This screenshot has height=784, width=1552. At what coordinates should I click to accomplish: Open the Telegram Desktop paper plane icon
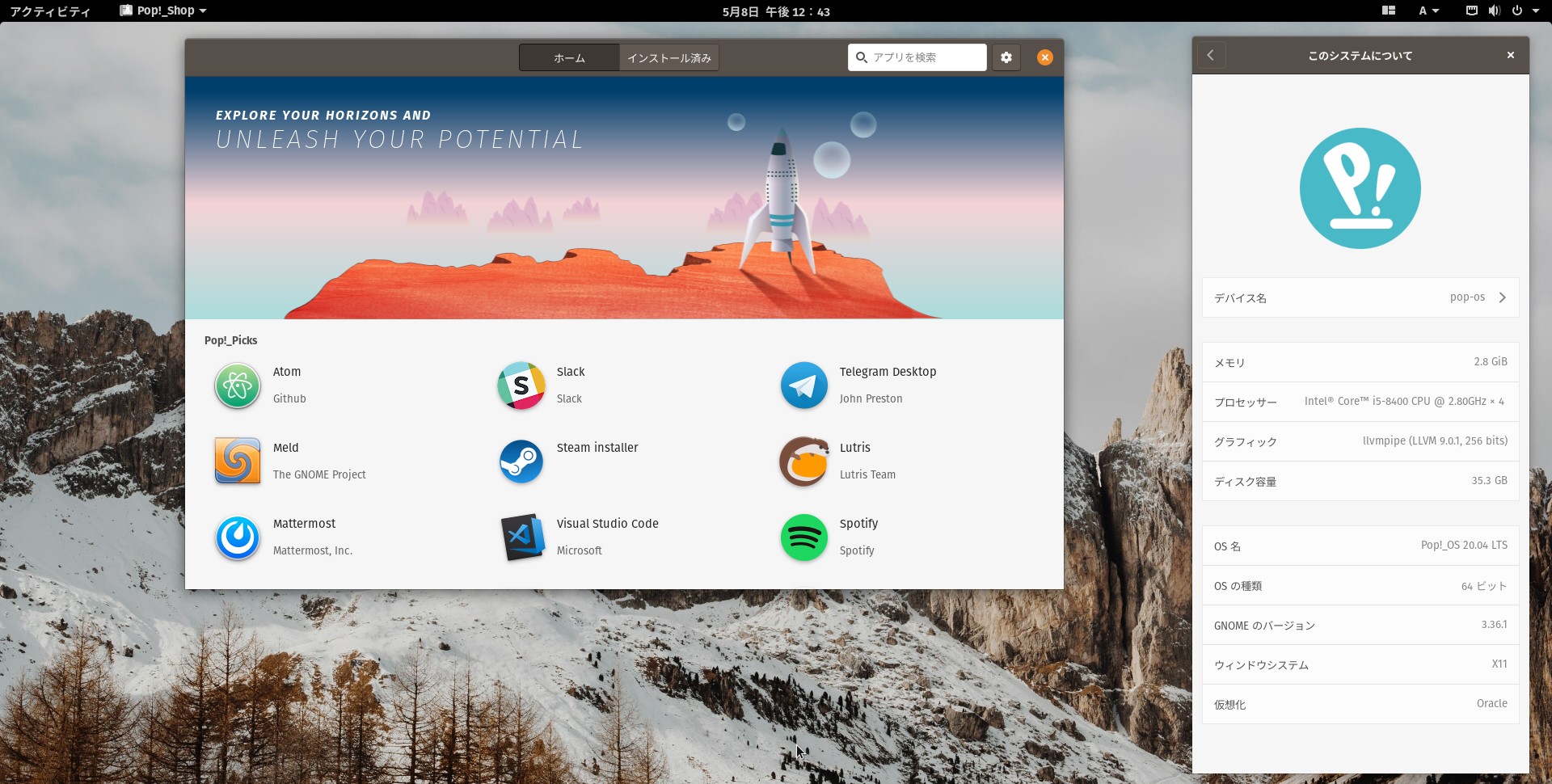804,386
